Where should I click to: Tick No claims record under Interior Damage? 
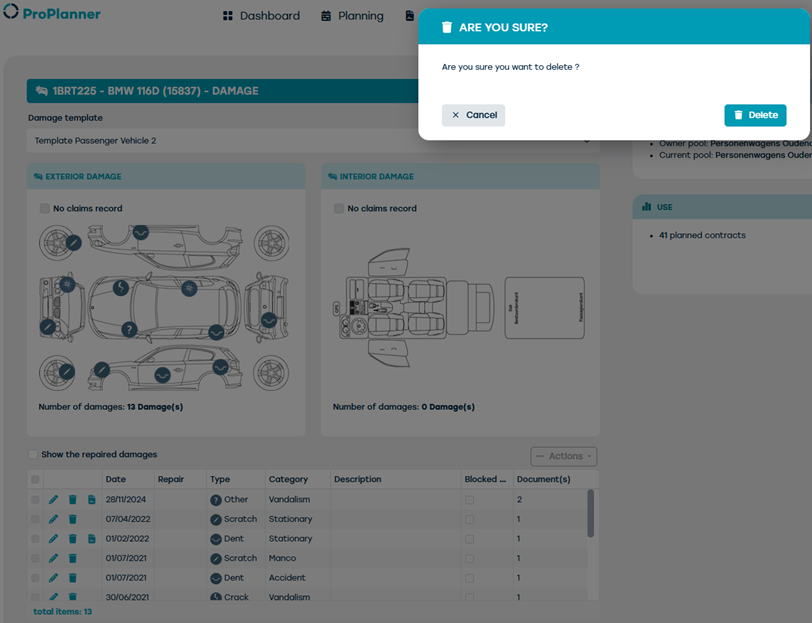(x=339, y=209)
